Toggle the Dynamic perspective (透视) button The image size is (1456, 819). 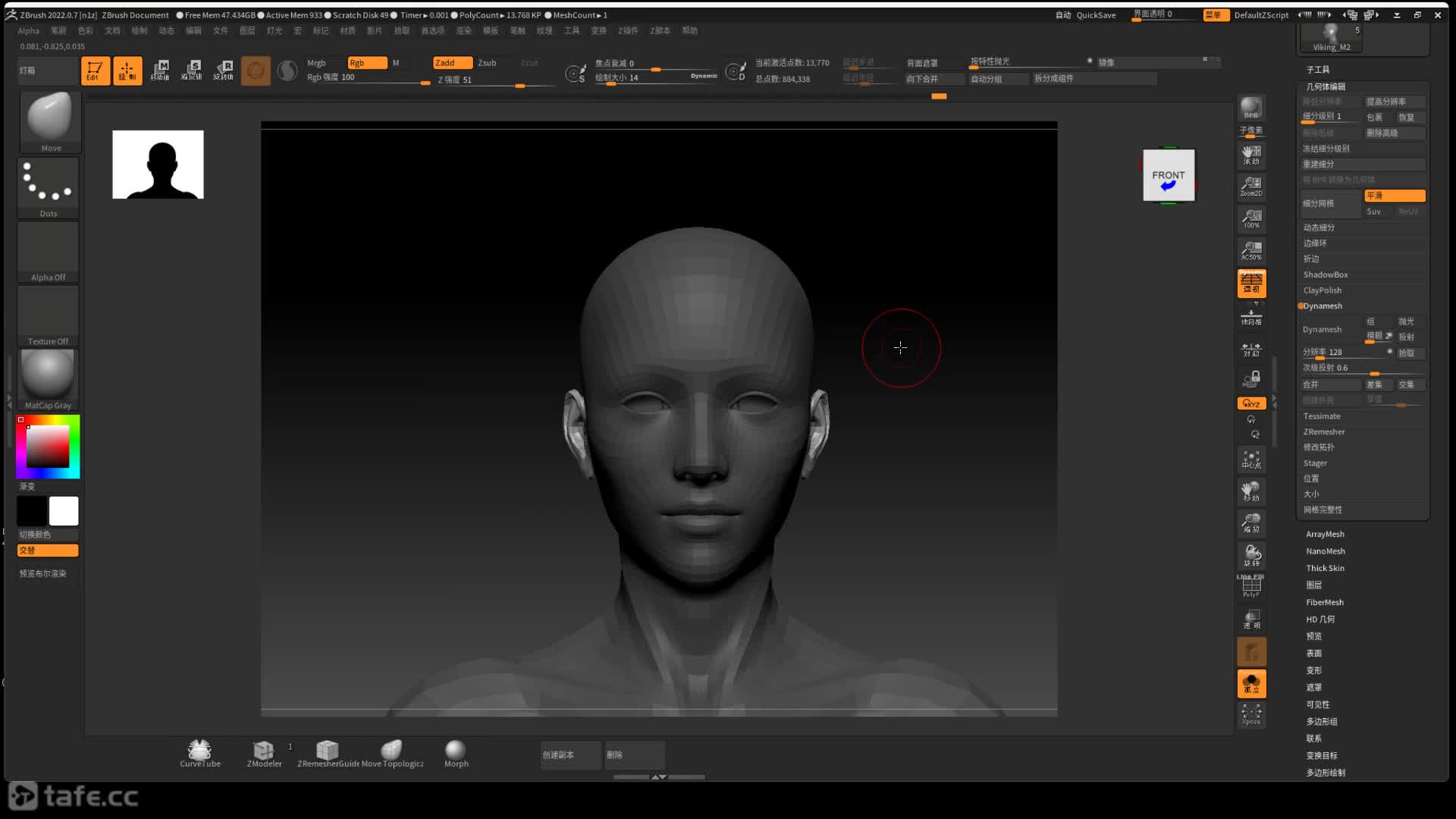(x=1251, y=283)
